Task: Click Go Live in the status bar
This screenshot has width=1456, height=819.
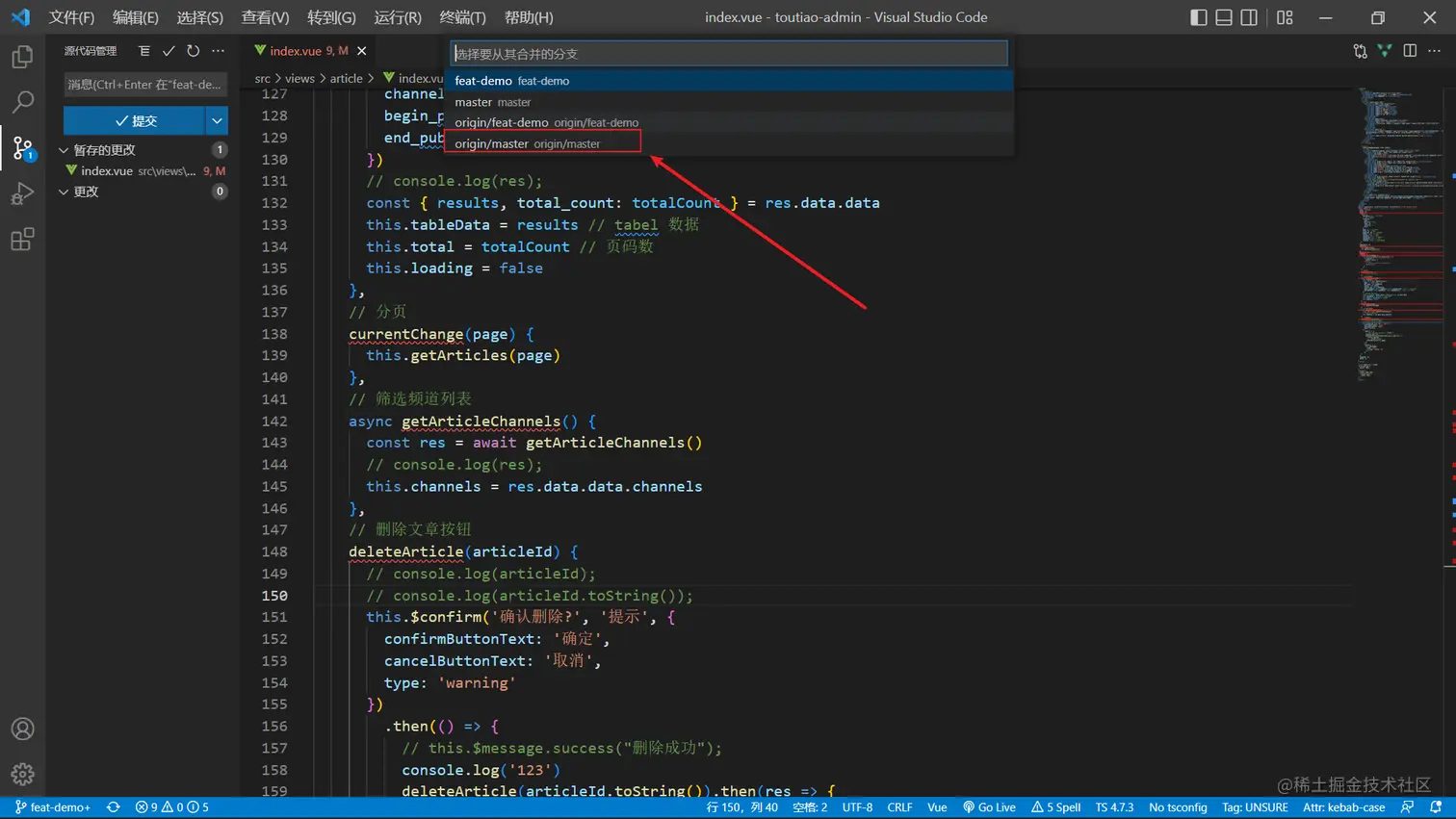Action: pos(989,807)
